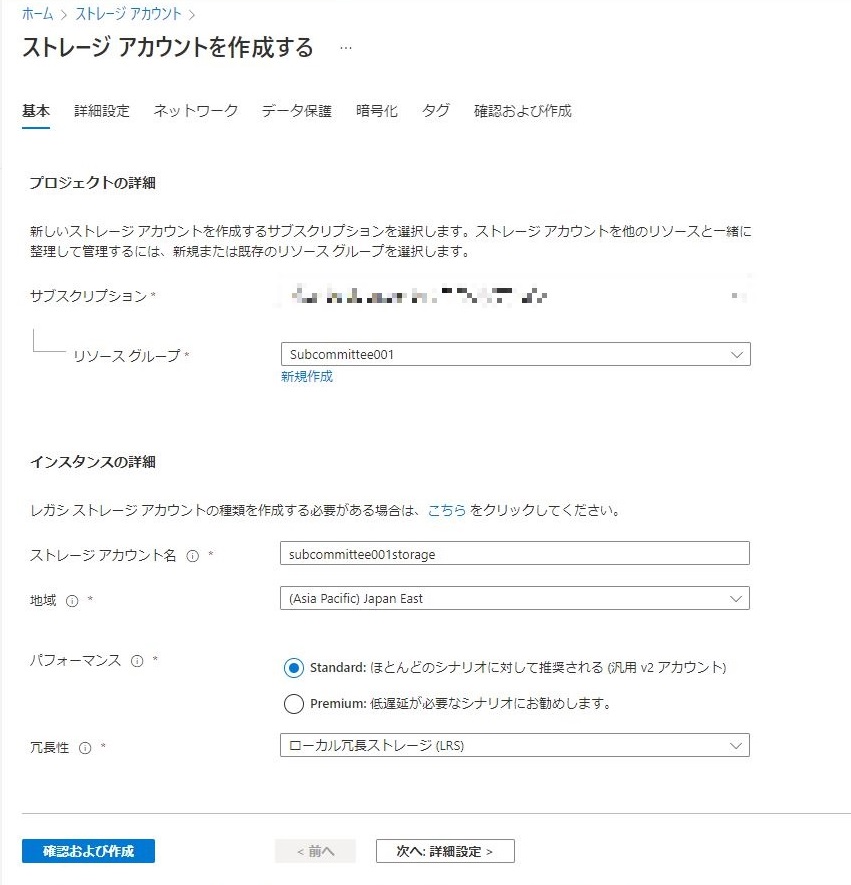
Task: Select the Standard performance radio button
Action: [293, 668]
